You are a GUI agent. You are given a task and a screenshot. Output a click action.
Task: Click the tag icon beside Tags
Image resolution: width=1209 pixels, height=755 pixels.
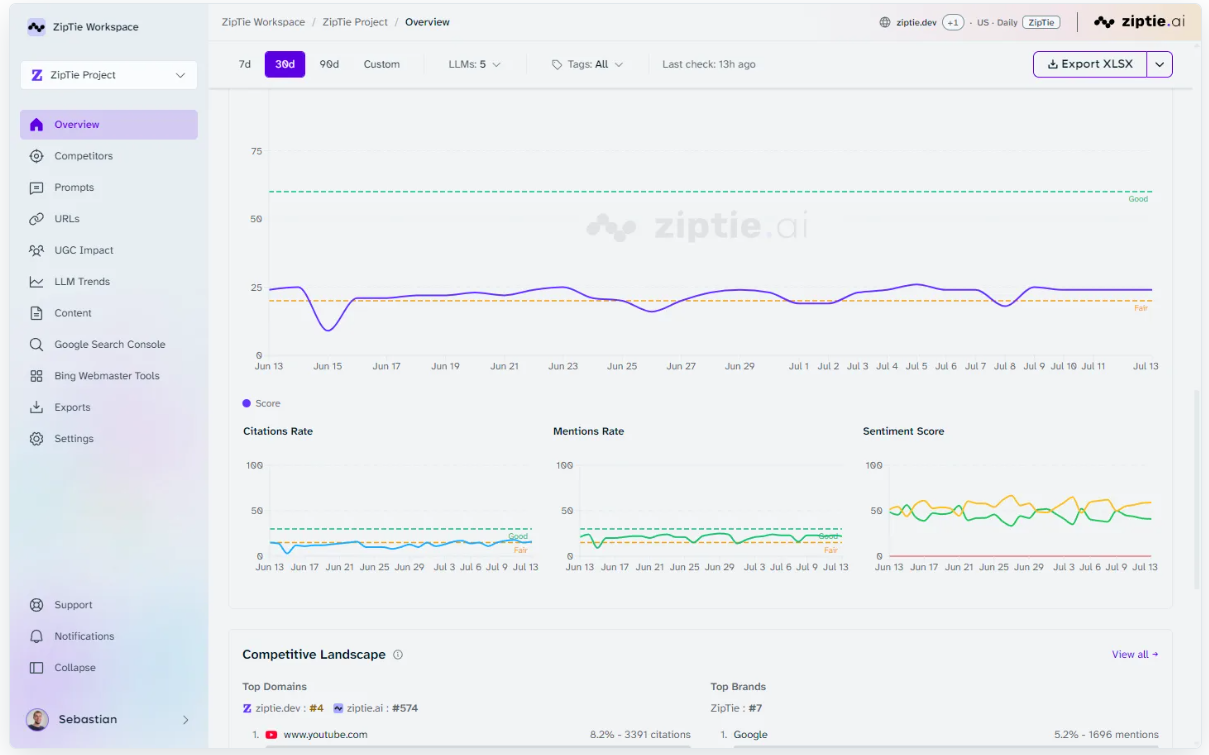tap(557, 65)
